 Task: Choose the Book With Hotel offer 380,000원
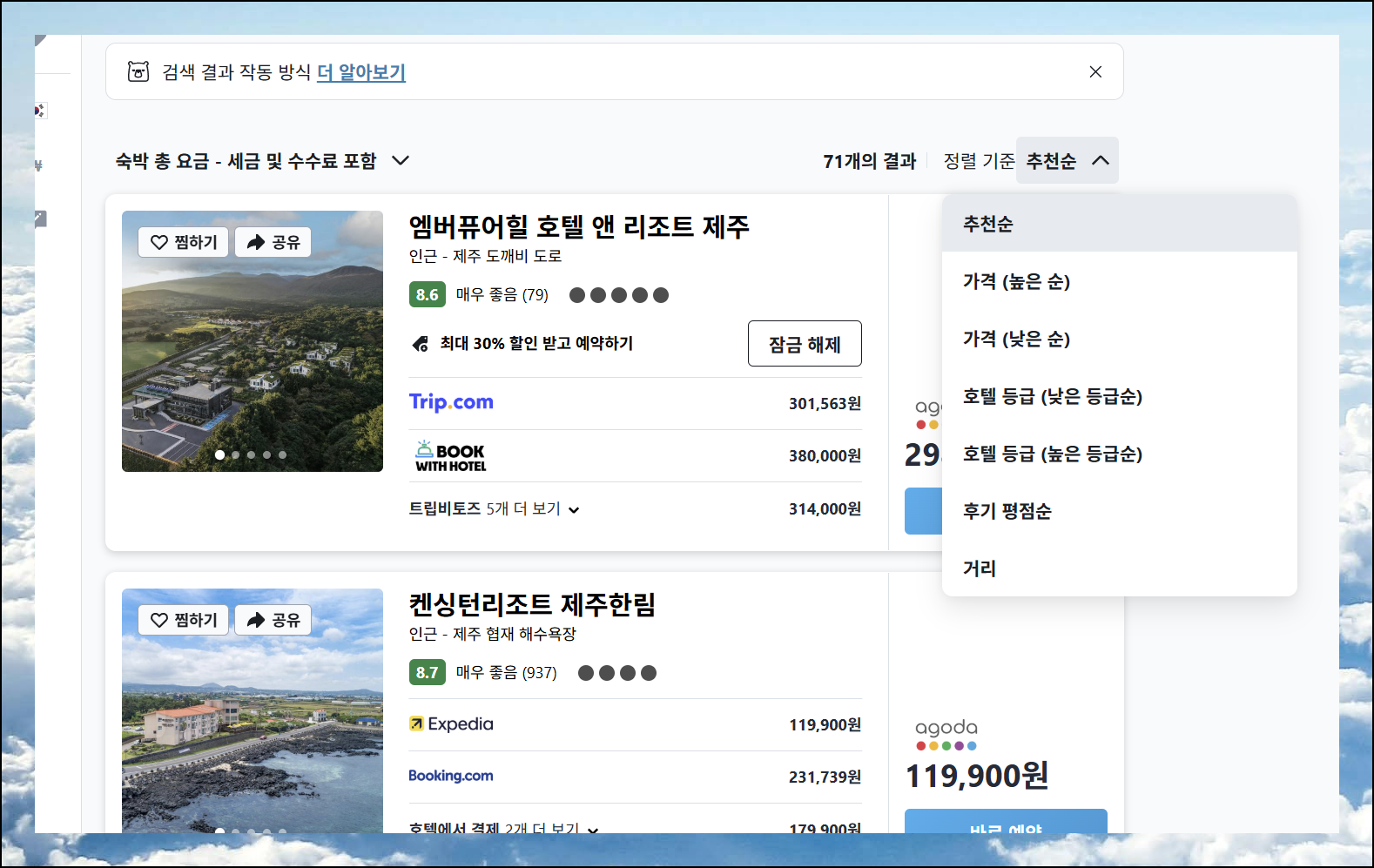[x=636, y=455]
